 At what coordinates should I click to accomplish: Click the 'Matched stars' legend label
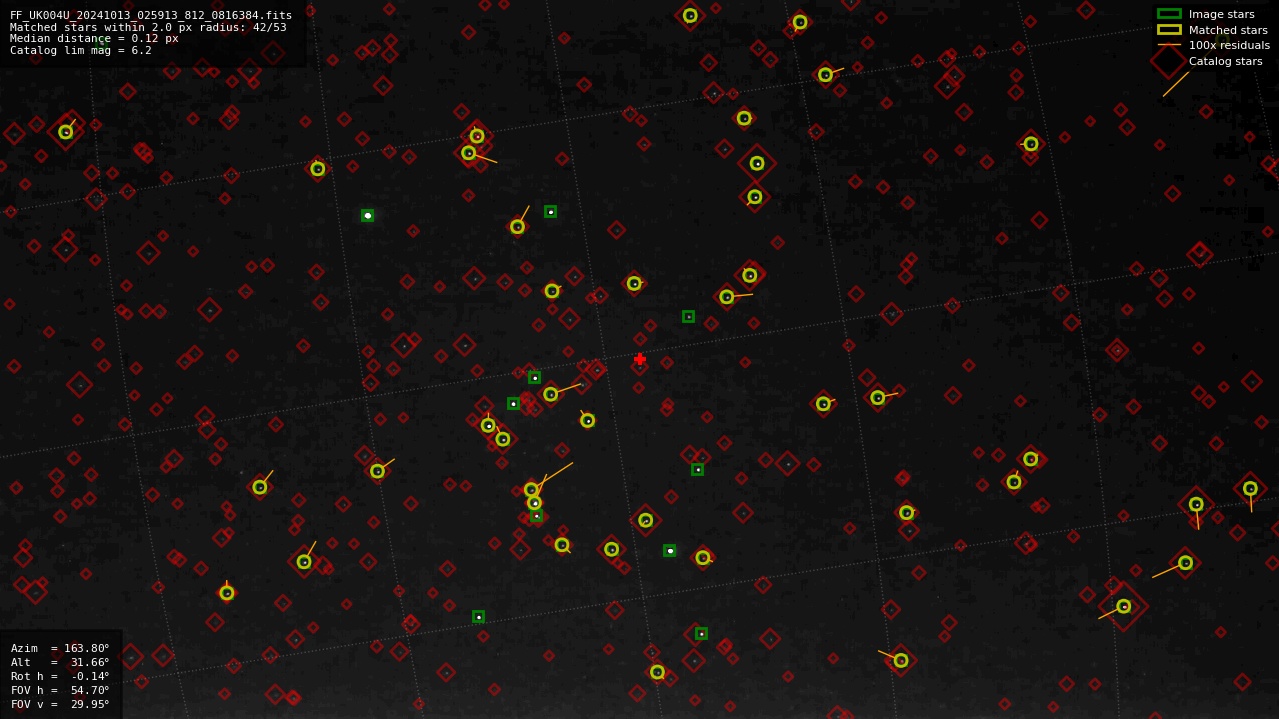pyautogui.click(x=1228, y=30)
